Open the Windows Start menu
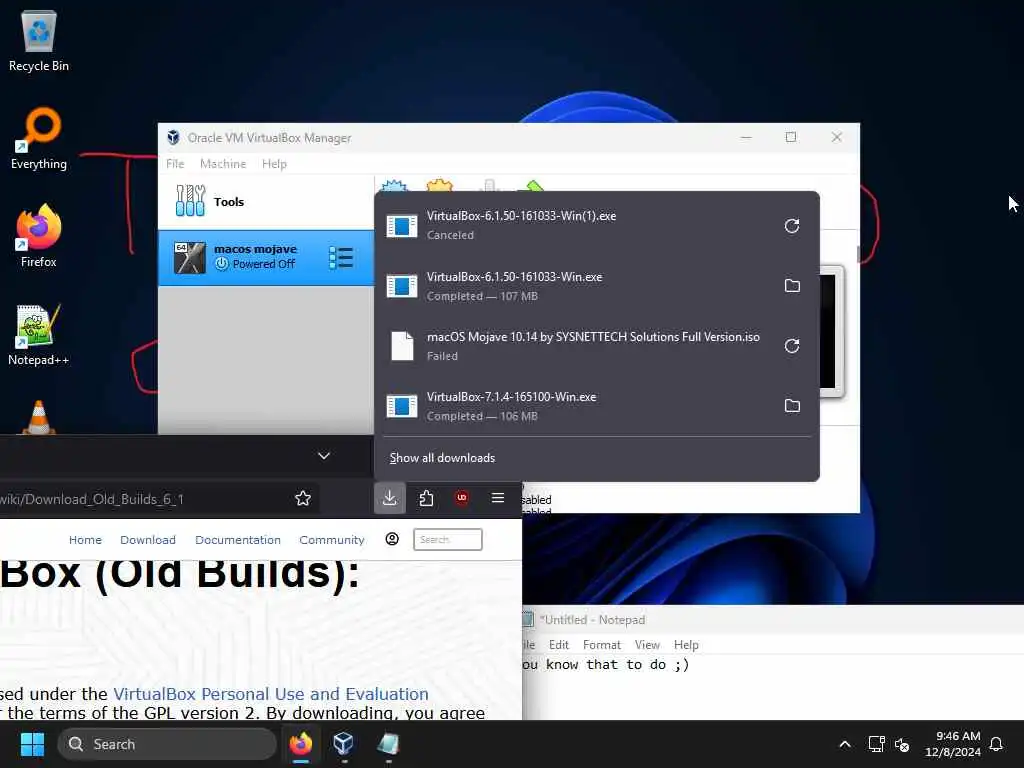This screenshot has width=1024, height=768. (32, 744)
